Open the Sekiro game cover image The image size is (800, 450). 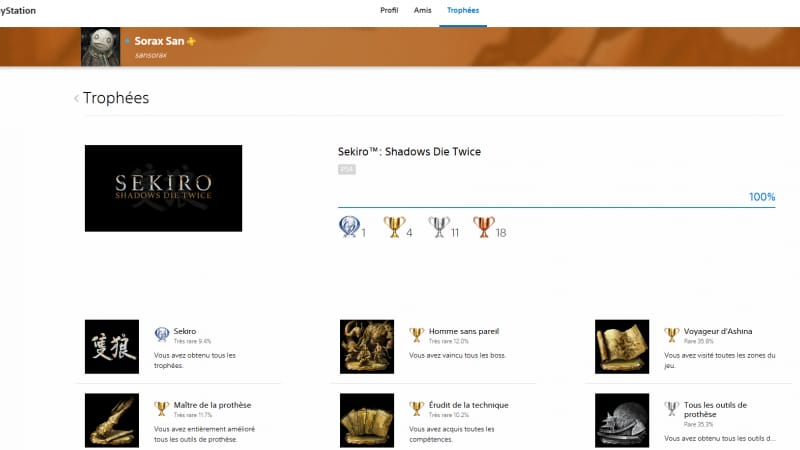tap(163, 188)
